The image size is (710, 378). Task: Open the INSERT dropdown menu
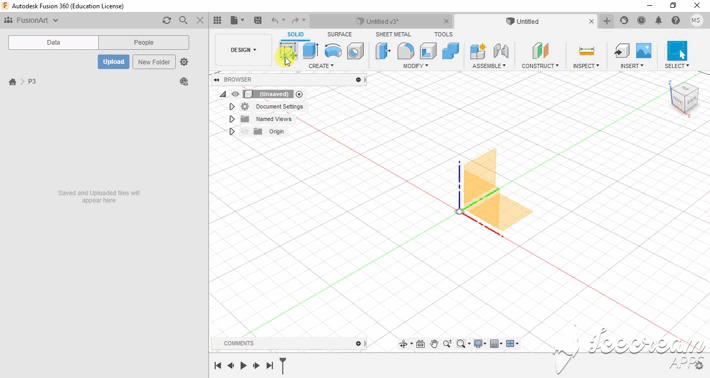(x=632, y=66)
